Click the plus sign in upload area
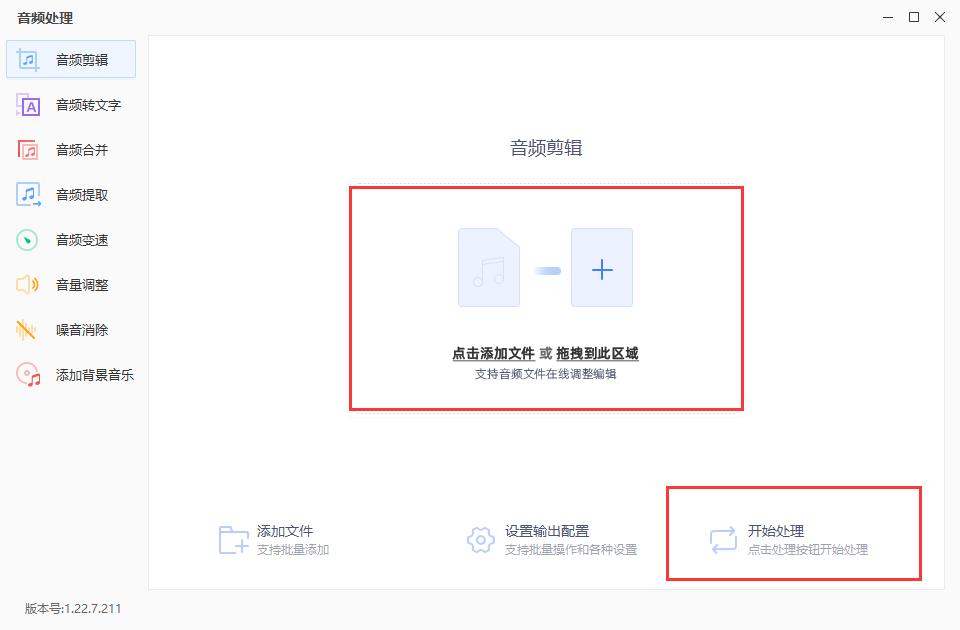 [602, 267]
